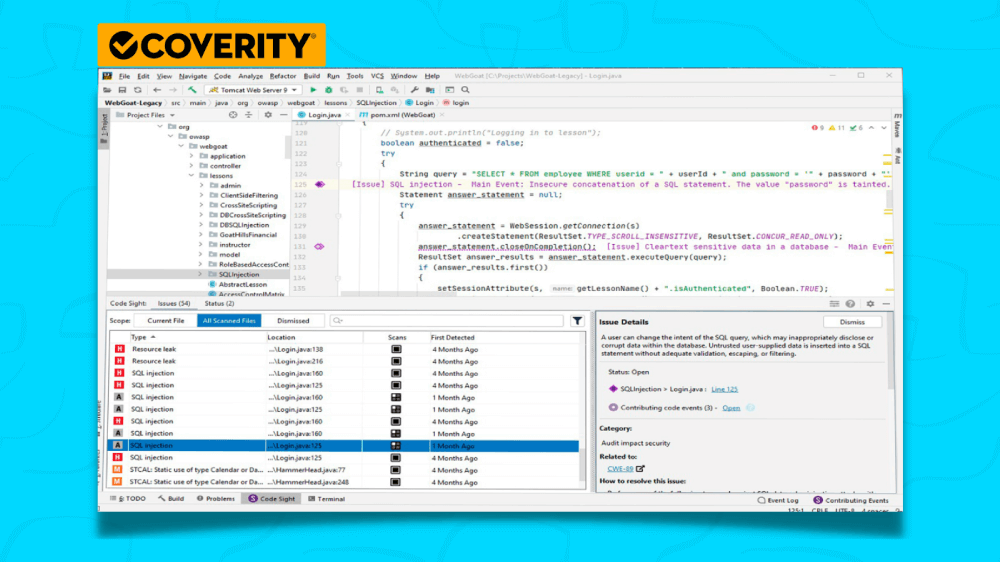Click the Synchronize refresh toolbar icon

138,90
